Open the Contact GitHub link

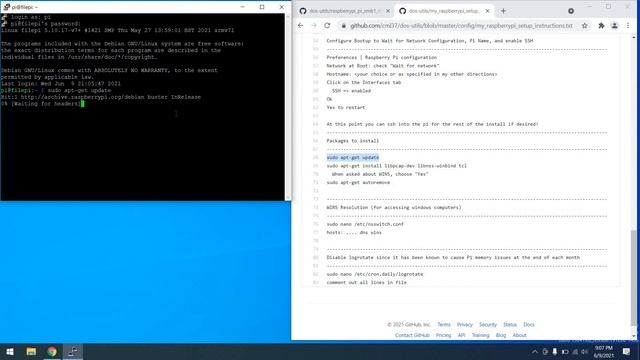412,335
